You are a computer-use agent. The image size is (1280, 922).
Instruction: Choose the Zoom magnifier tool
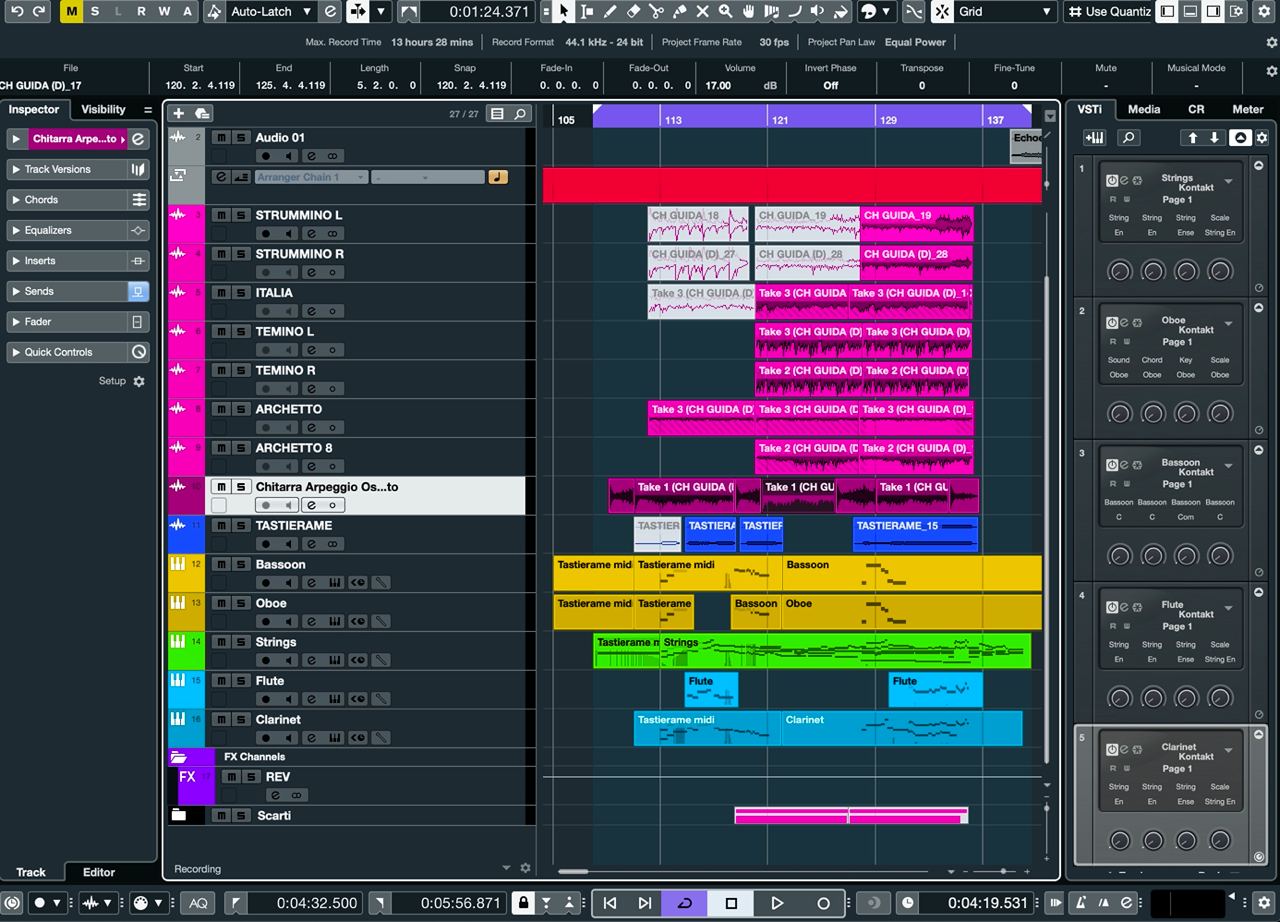(x=725, y=12)
